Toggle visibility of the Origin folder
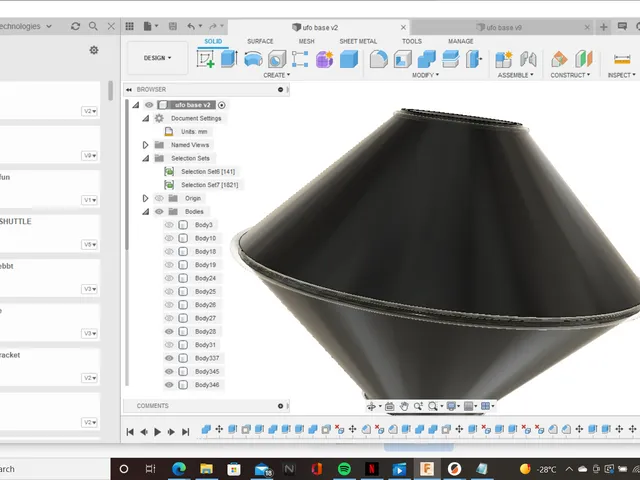The image size is (640, 480). point(159,198)
